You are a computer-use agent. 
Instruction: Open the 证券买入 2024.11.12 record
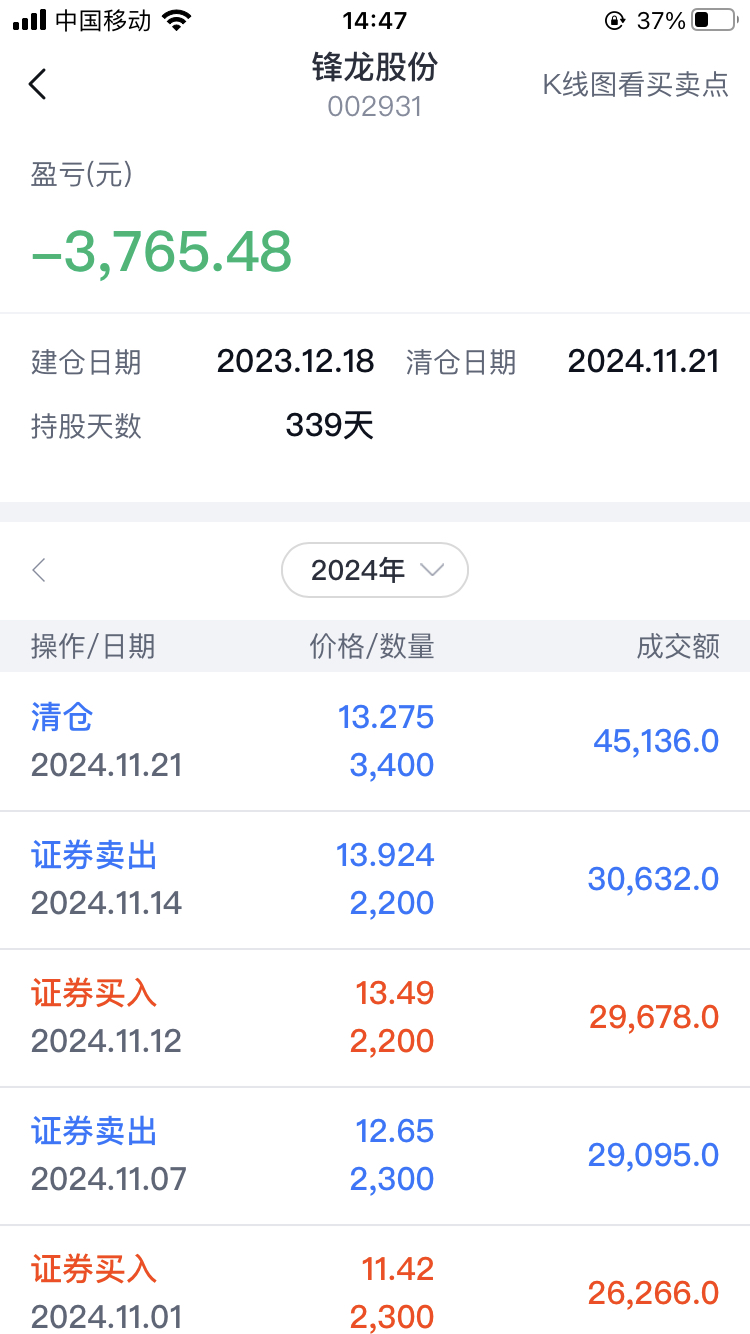[375, 1017]
